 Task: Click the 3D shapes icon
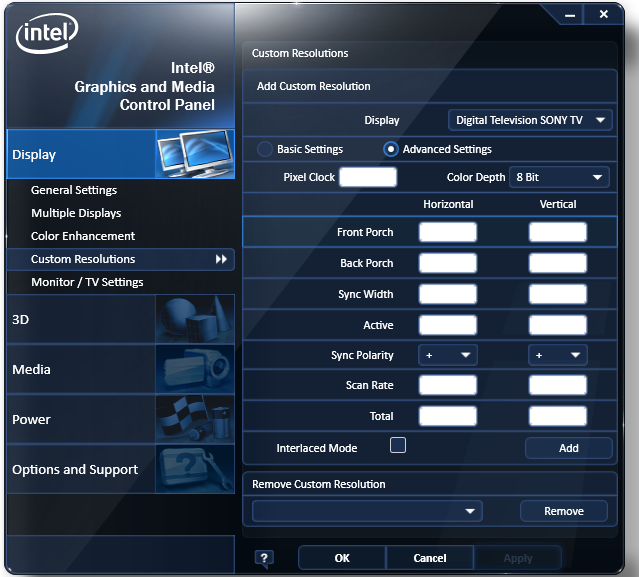(195, 319)
